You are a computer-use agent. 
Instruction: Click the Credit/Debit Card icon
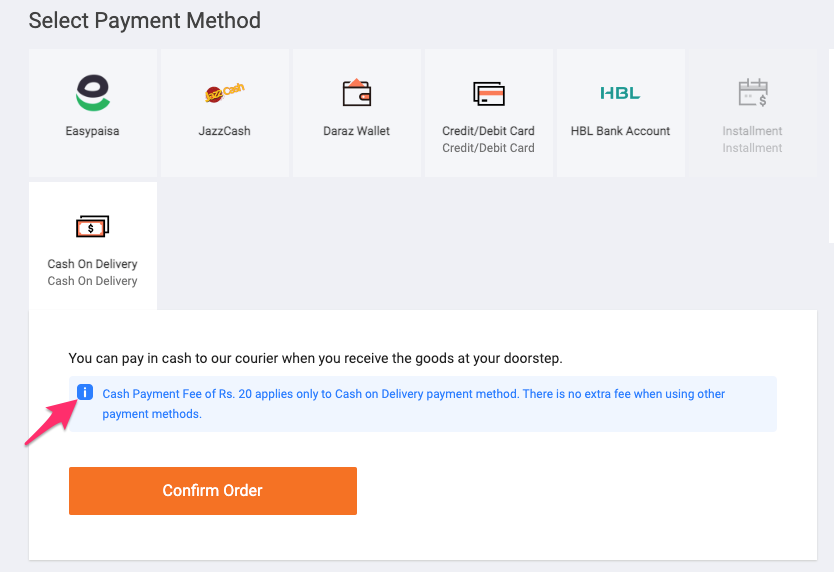(488, 94)
